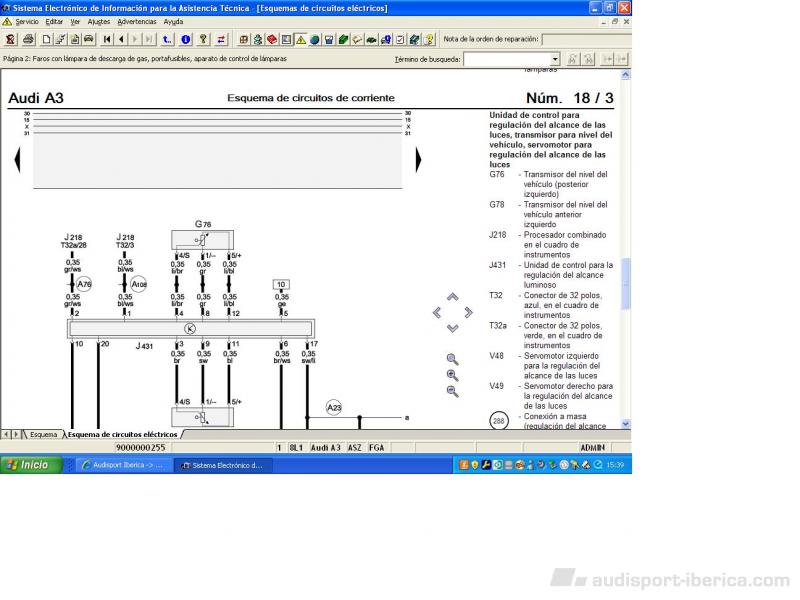The height and width of the screenshot is (600, 800).
Task: Click the printer icon in the toolbar
Action: (x=29, y=39)
